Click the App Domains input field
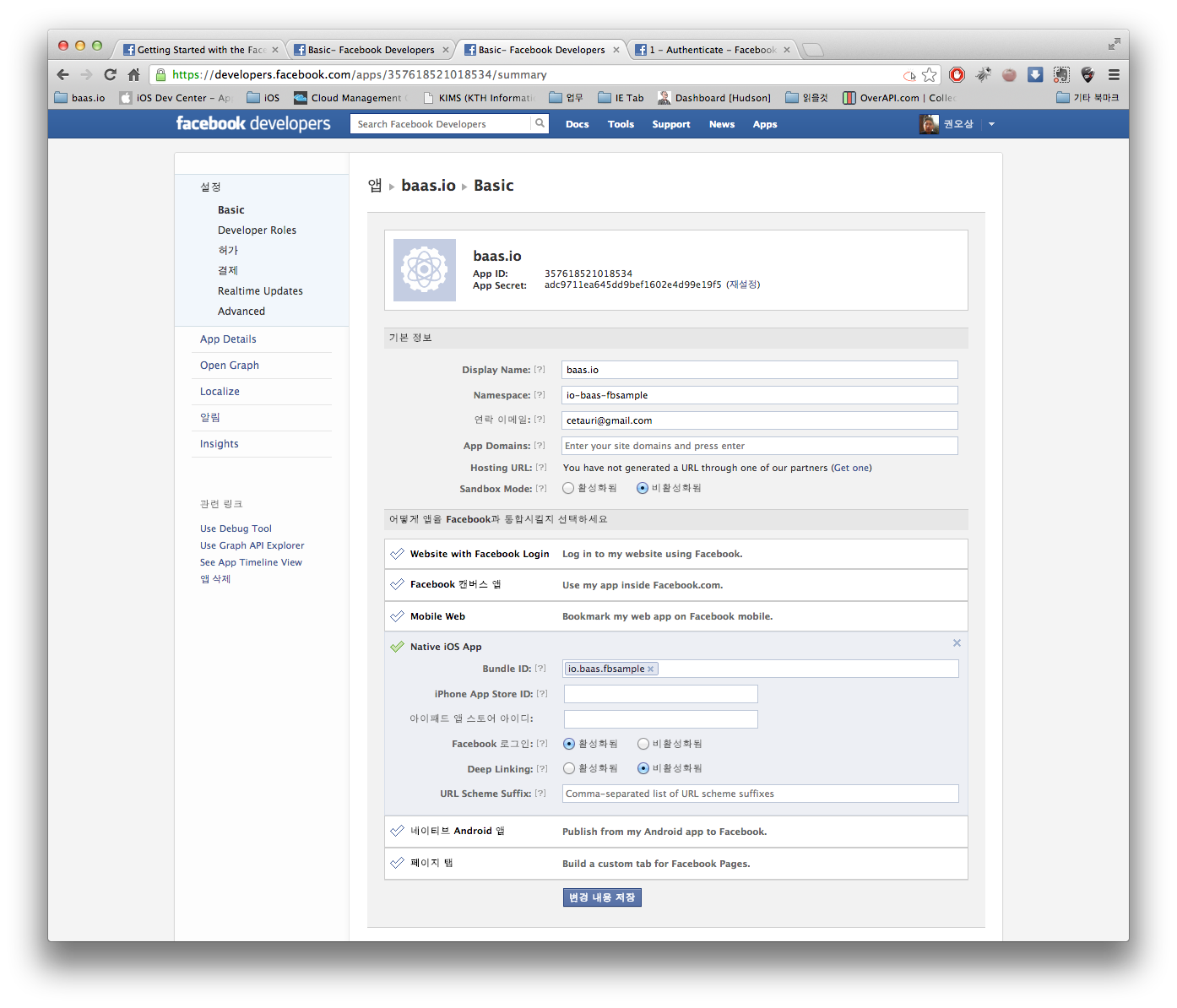The height and width of the screenshot is (1008, 1177). click(x=760, y=446)
